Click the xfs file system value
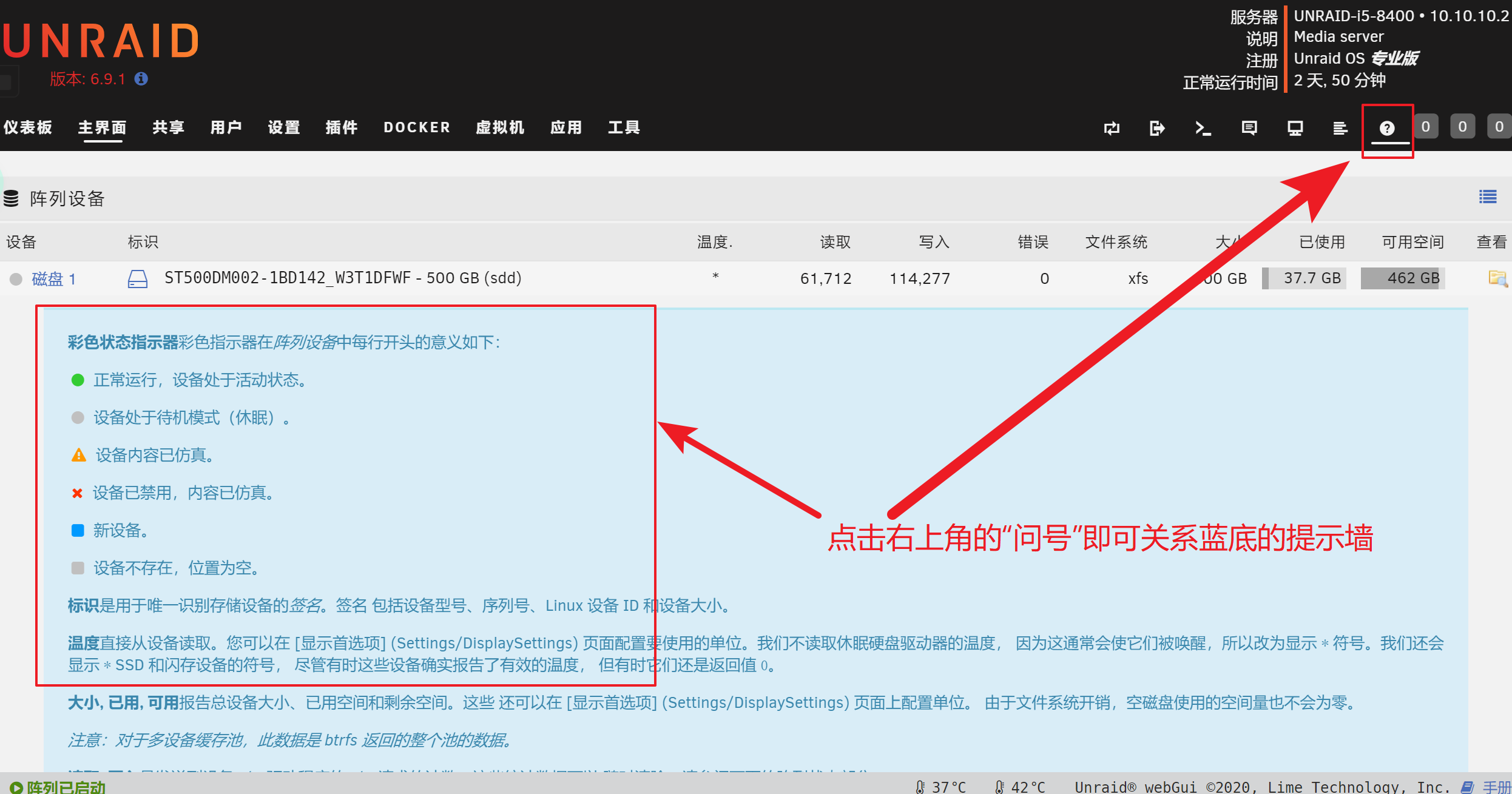Screen dimensions: 1512x794 pyautogui.click(x=1138, y=278)
